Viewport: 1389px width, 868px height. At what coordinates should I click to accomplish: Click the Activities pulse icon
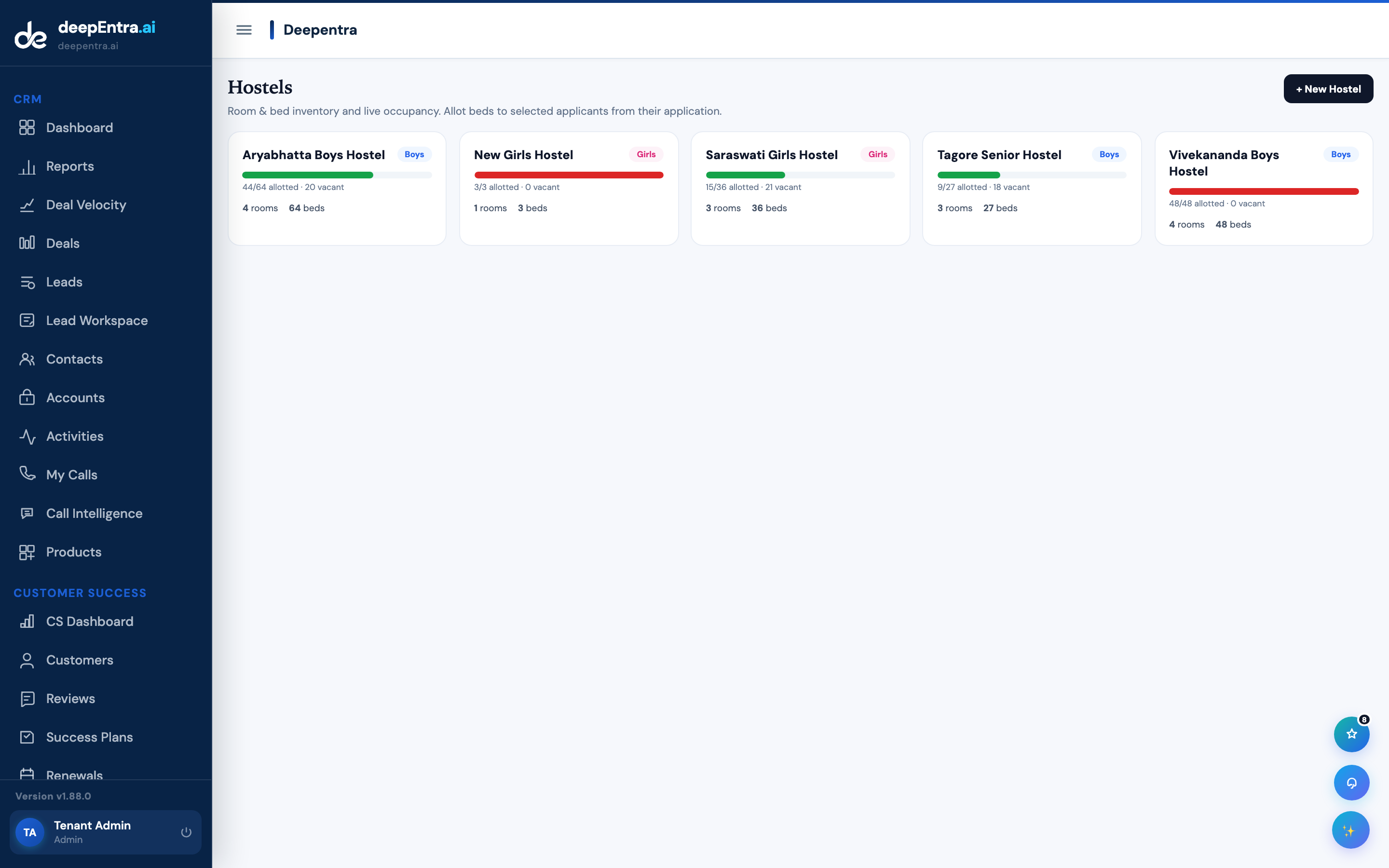click(x=27, y=436)
